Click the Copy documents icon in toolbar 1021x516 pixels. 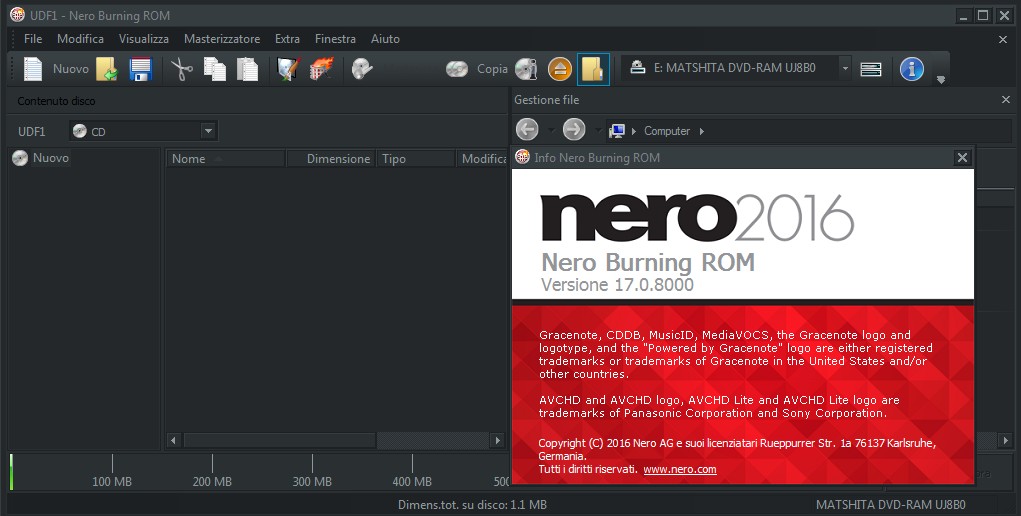(x=215, y=68)
